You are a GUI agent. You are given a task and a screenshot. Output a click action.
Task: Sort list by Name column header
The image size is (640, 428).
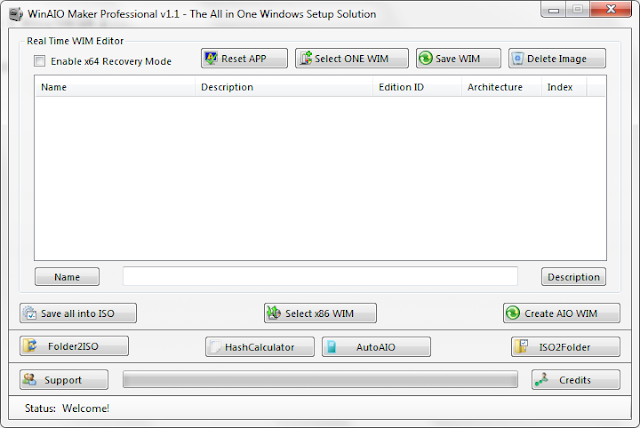point(116,87)
